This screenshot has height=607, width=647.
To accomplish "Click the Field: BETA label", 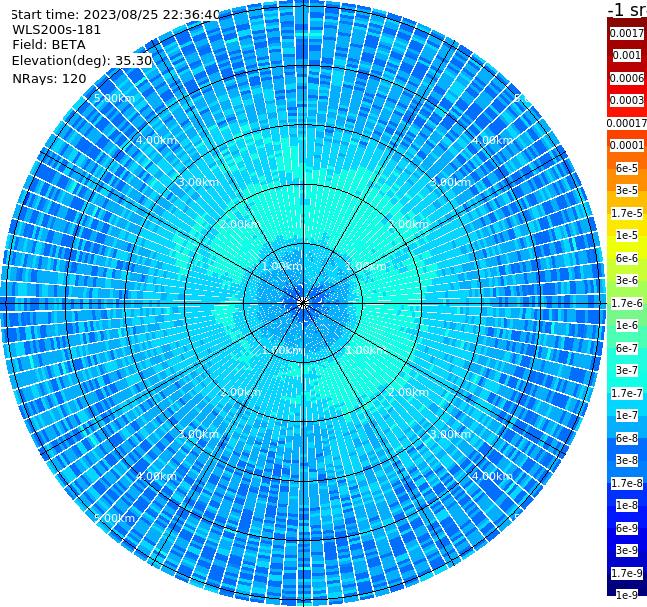I will 49,45.
